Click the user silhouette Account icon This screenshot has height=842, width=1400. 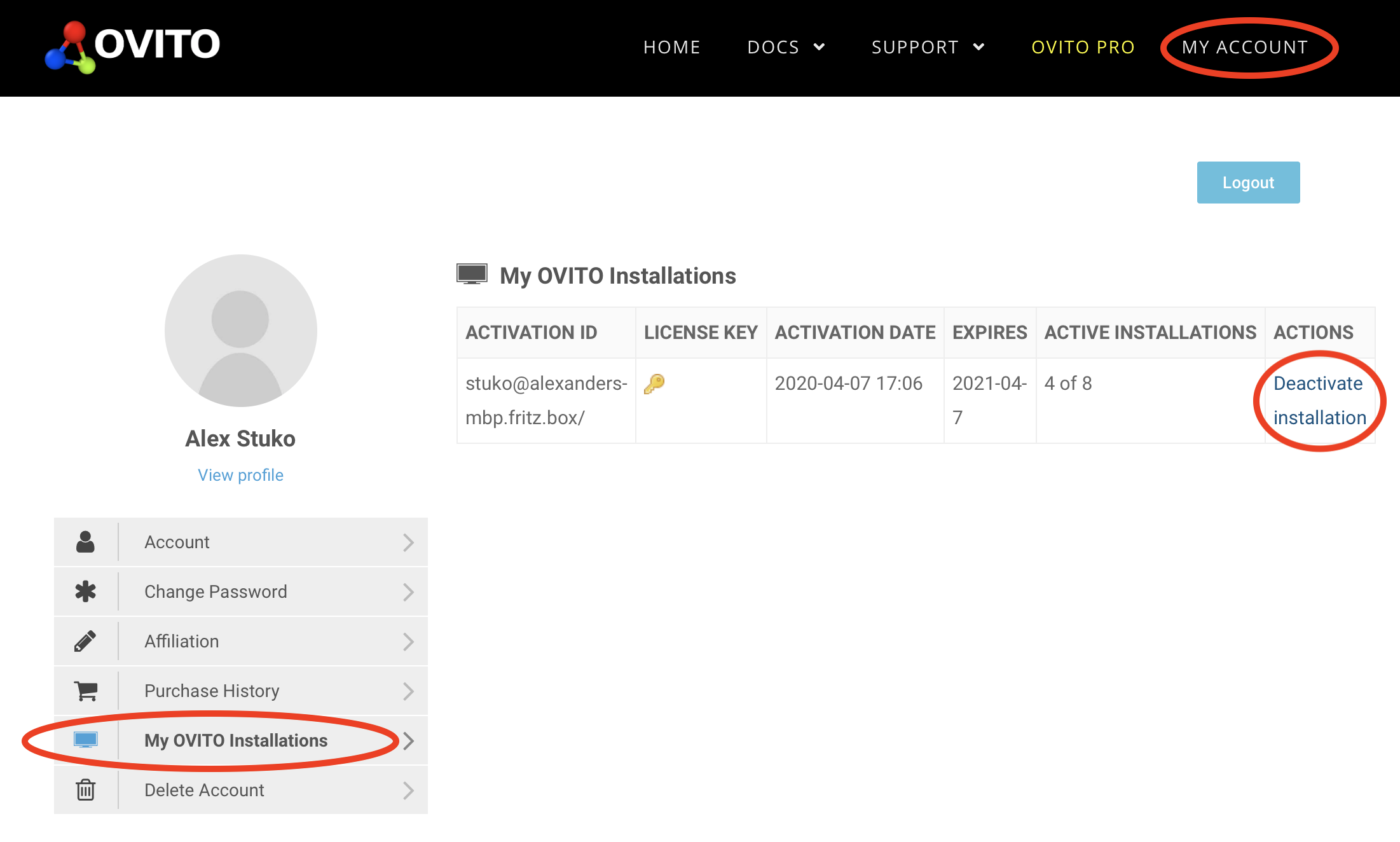(85, 542)
